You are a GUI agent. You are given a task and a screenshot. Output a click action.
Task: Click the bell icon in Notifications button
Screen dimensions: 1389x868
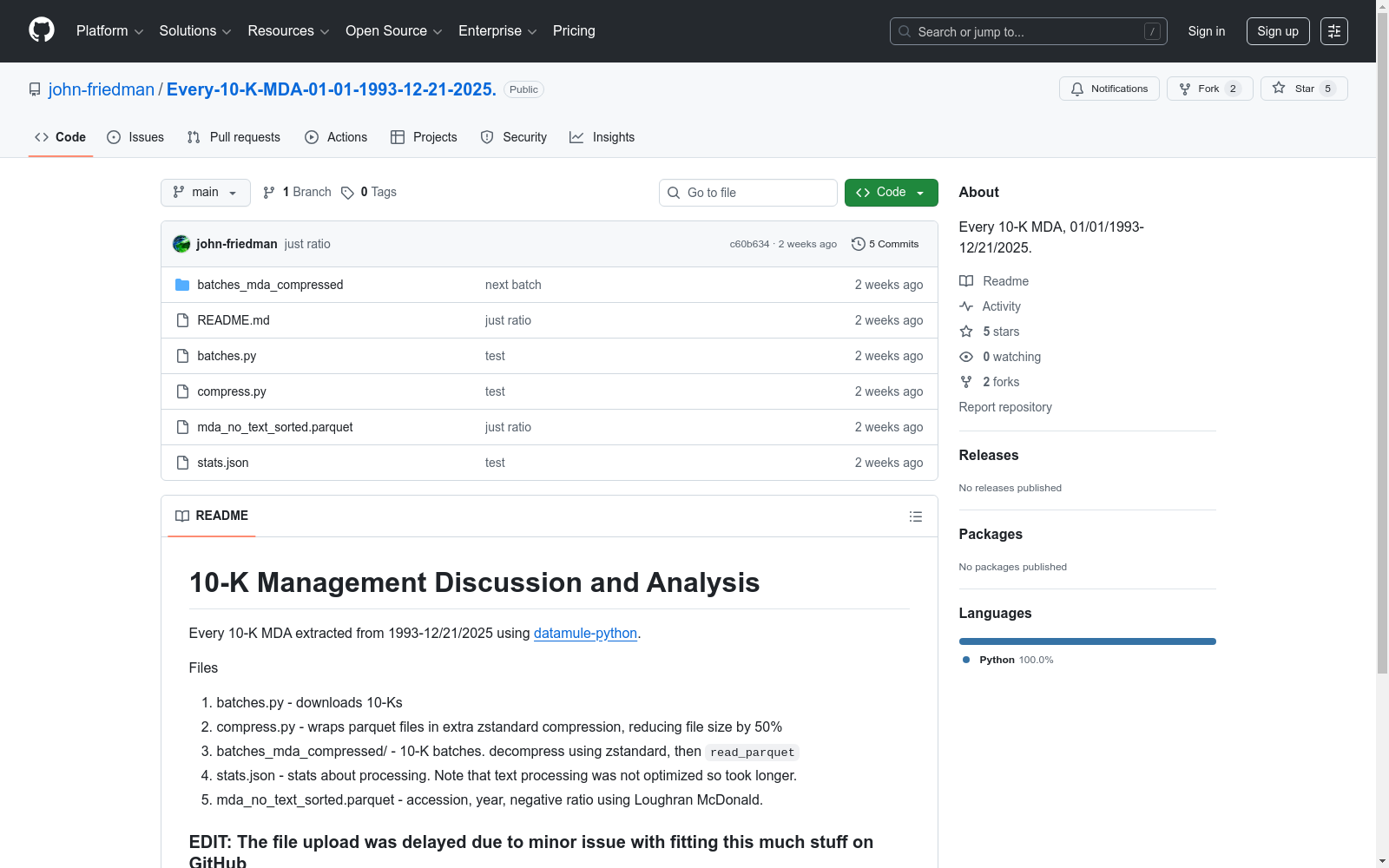pyautogui.click(x=1077, y=89)
